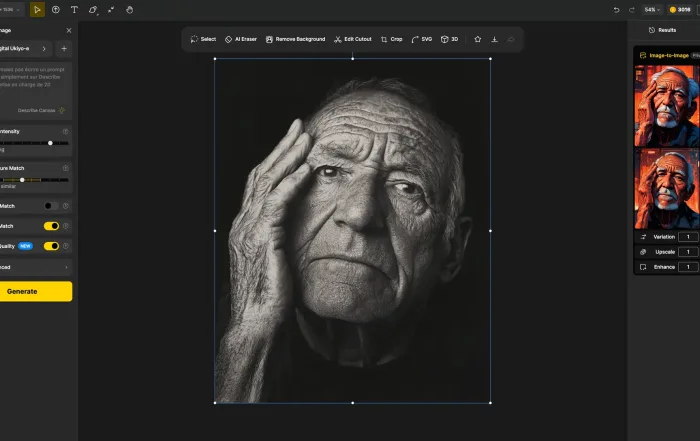Open the Results history tab
This screenshot has height=441, width=700.
tap(662, 30)
